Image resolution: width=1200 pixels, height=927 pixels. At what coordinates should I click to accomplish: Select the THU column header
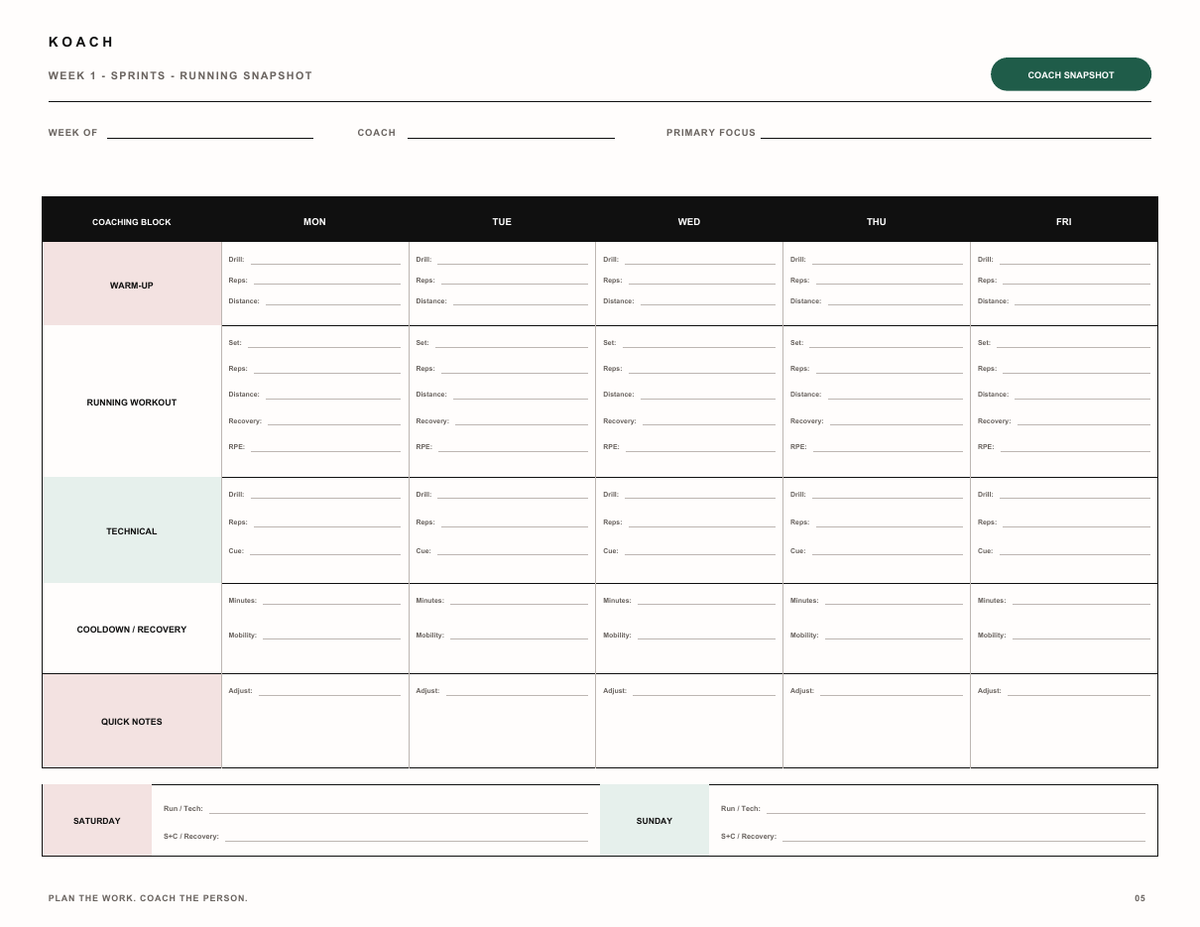click(876, 222)
